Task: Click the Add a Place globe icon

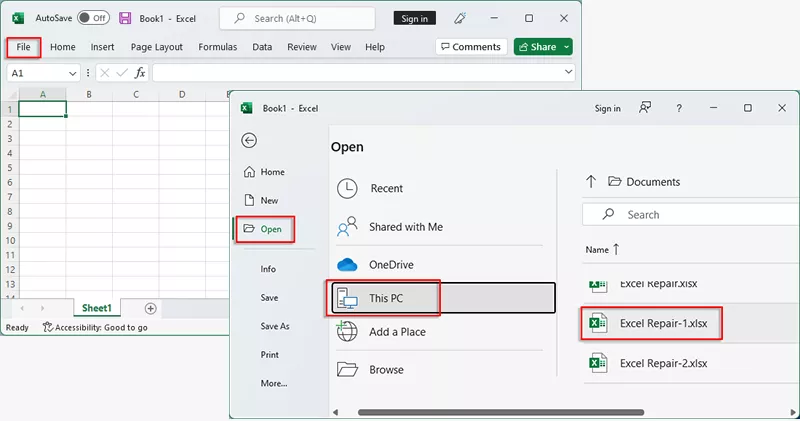Action: click(x=347, y=332)
